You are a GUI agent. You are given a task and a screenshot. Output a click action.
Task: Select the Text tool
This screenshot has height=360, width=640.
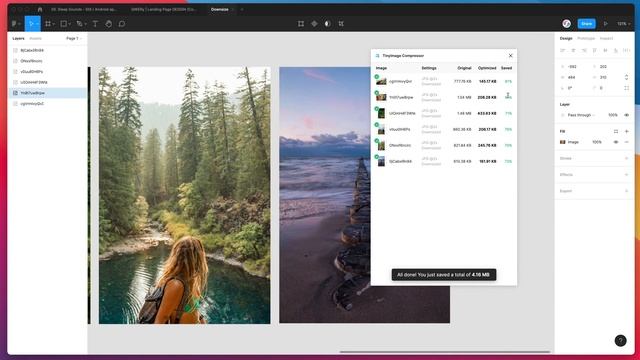tap(95, 24)
